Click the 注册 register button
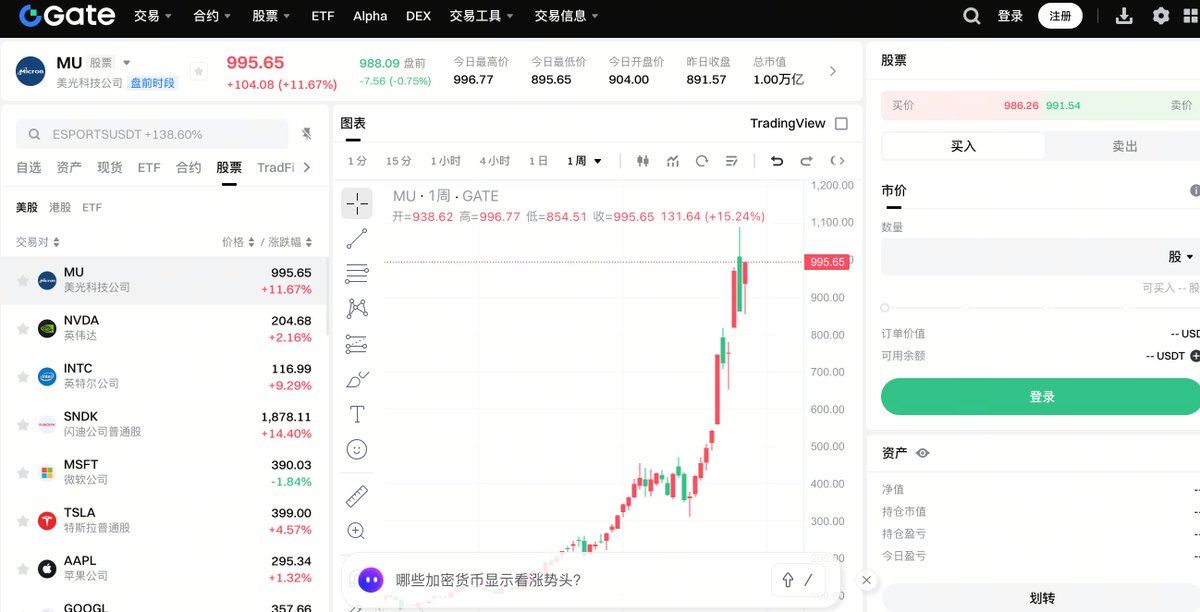The width and height of the screenshot is (1200, 612). coord(1060,16)
